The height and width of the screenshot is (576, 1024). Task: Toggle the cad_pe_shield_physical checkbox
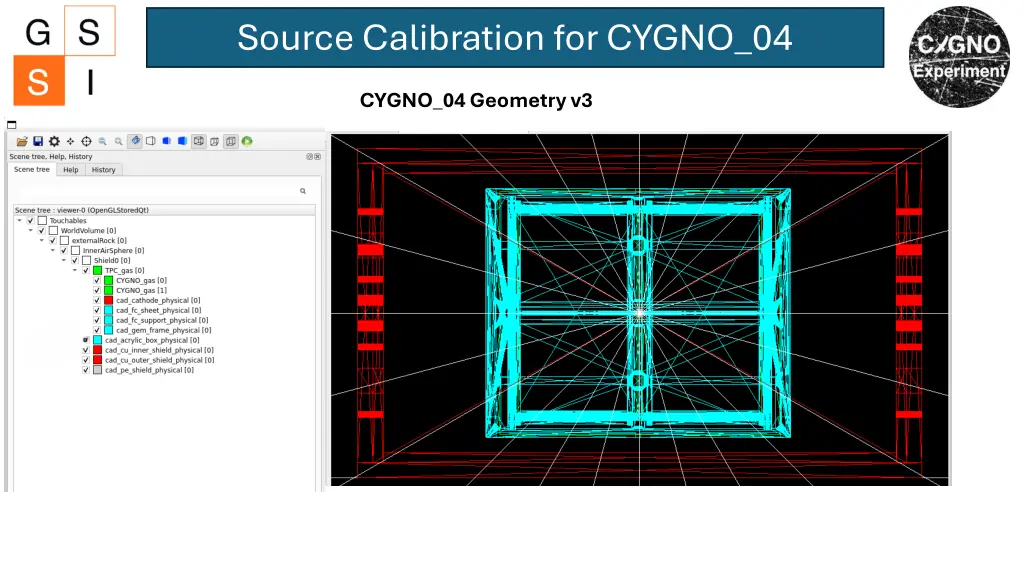click(86, 370)
